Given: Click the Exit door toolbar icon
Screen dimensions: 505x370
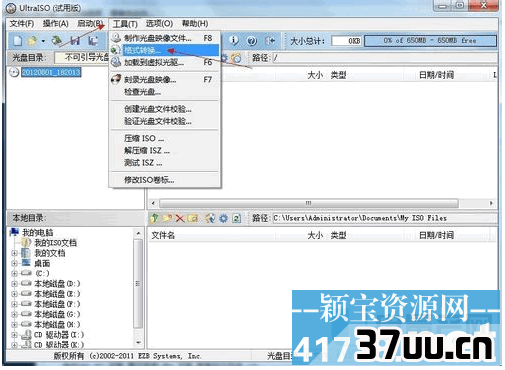Looking at the screenshot, I should click(270, 41).
